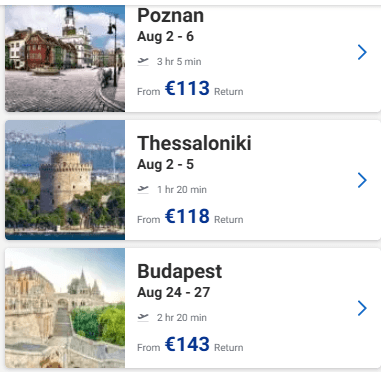The image size is (381, 372).
Task: Select the Budapest destination title
Action: tap(180, 272)
